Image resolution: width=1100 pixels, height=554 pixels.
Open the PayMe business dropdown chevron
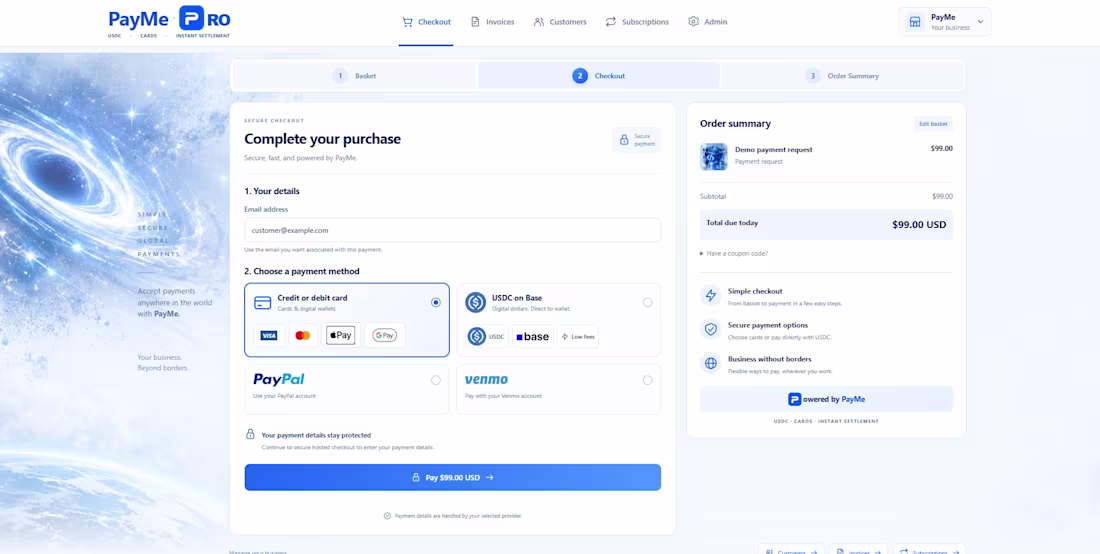[981, 22]
